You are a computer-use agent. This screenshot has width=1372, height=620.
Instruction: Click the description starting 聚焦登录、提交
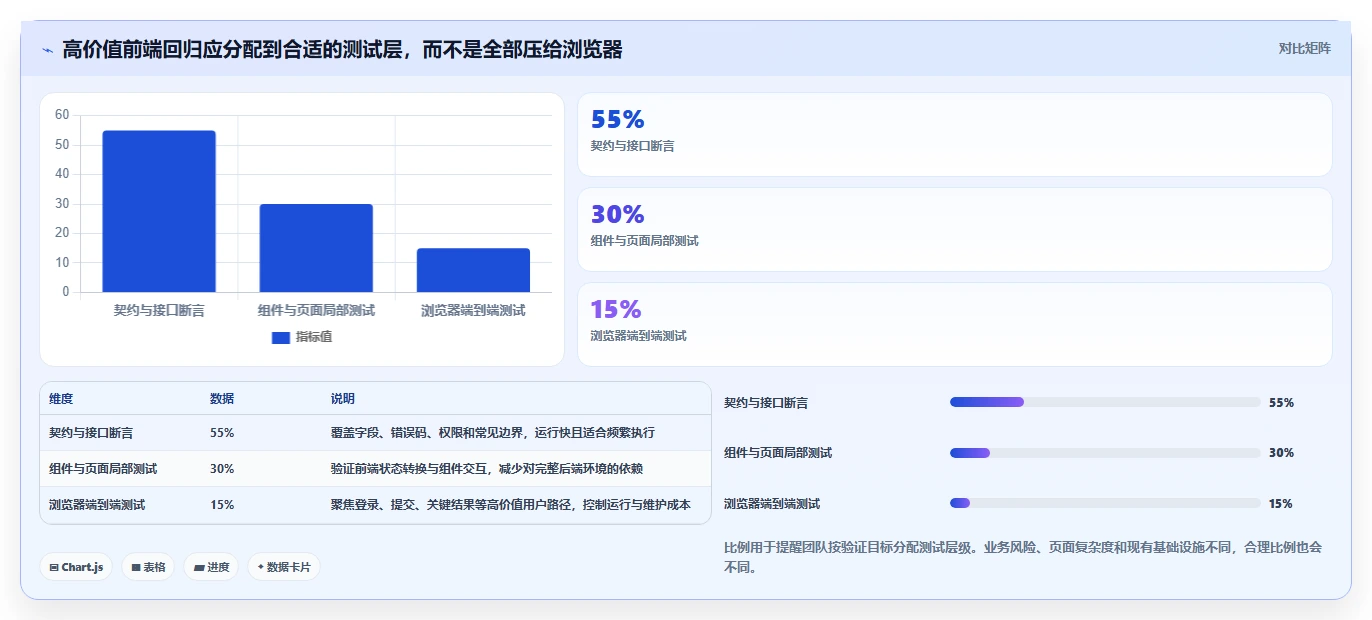tap(511, 505)
